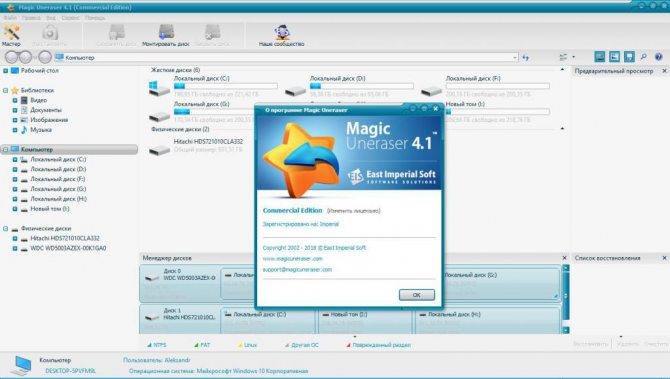
Task: Open the Сервис menu
Action: [x=71, y=18]
